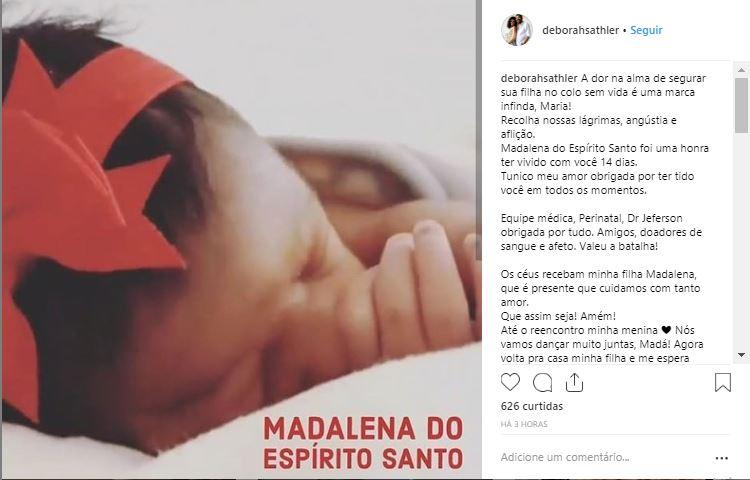Click the baby photo in the post
750x480 pixels.
[241, 239]
